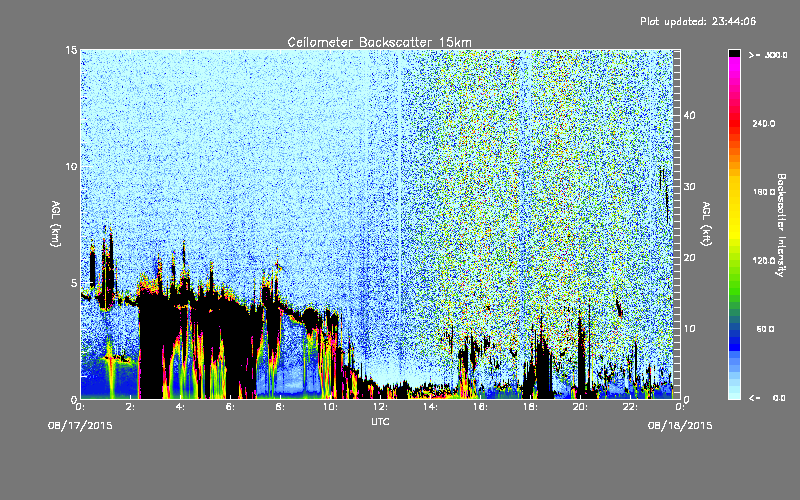Click the '40' kft tick on right axis

pos(689,115)
